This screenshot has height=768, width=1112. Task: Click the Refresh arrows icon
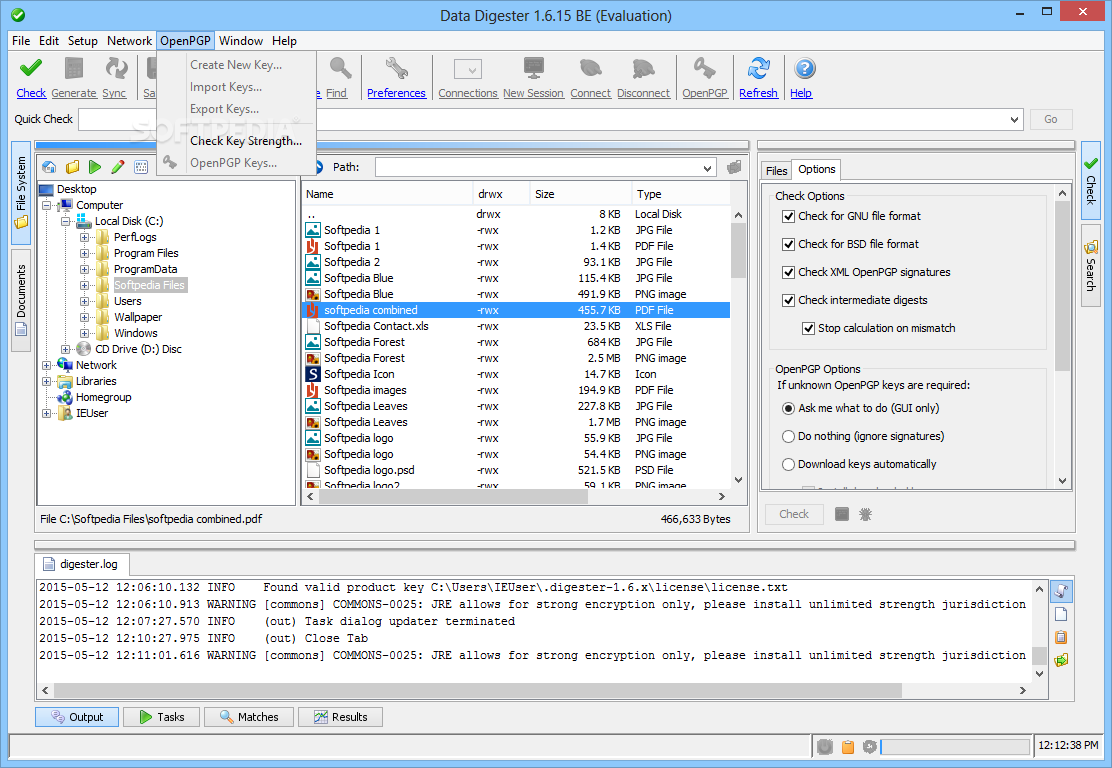(758, 69)
